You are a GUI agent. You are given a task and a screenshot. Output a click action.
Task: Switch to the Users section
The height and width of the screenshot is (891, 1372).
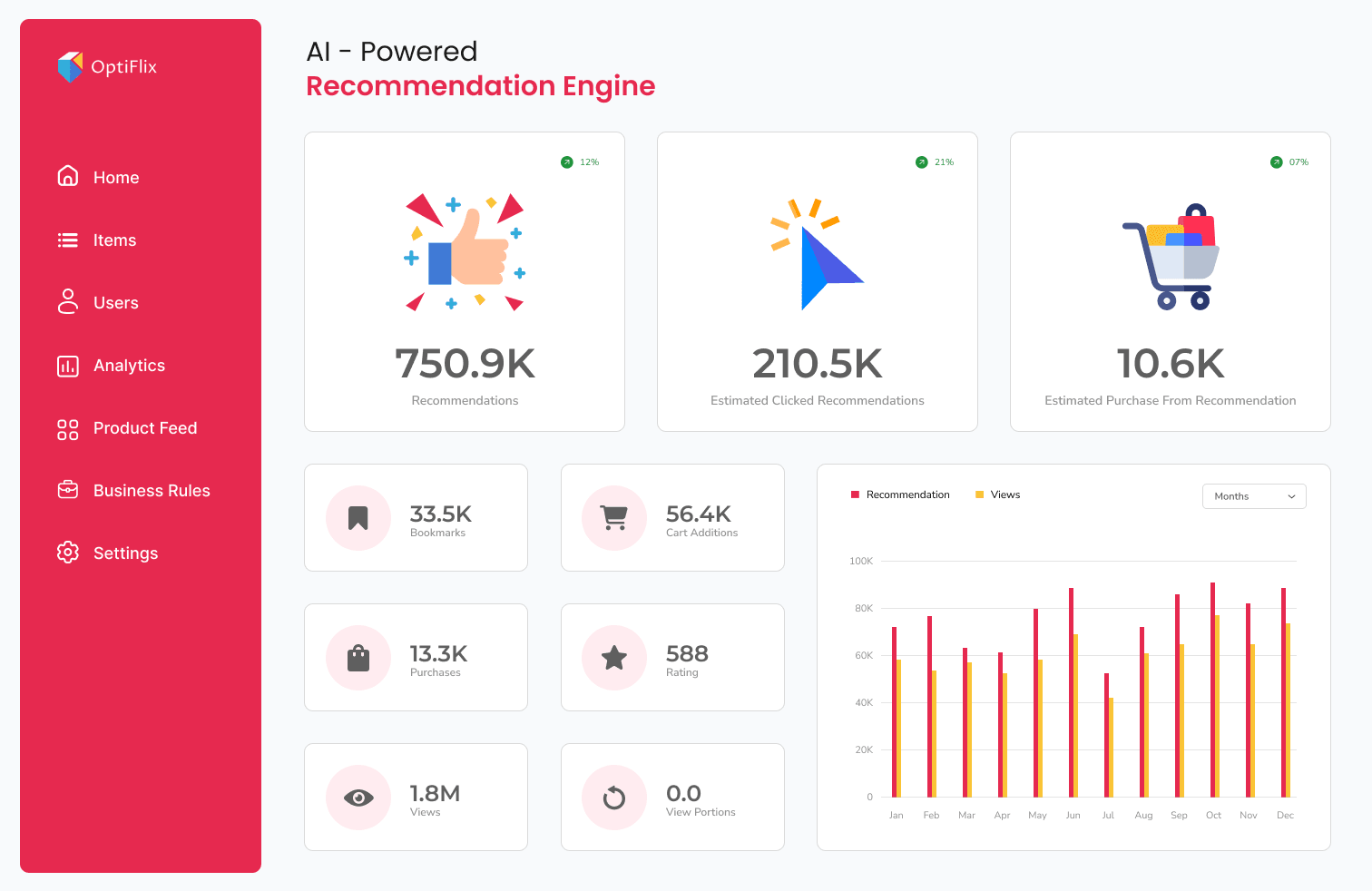tap(115, 302)
